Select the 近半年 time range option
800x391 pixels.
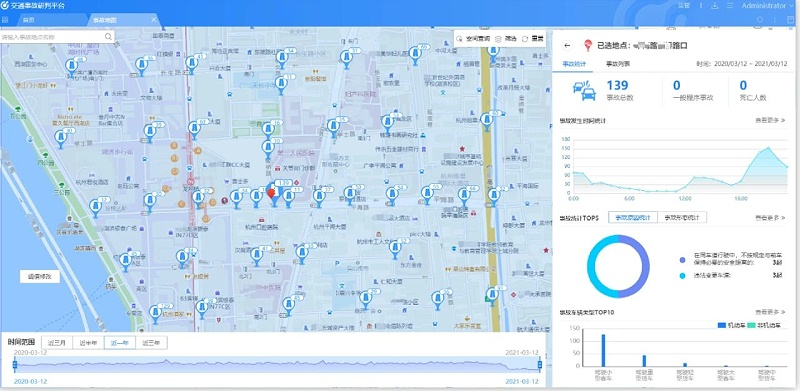pyautogui.click(x=88, y=343)
